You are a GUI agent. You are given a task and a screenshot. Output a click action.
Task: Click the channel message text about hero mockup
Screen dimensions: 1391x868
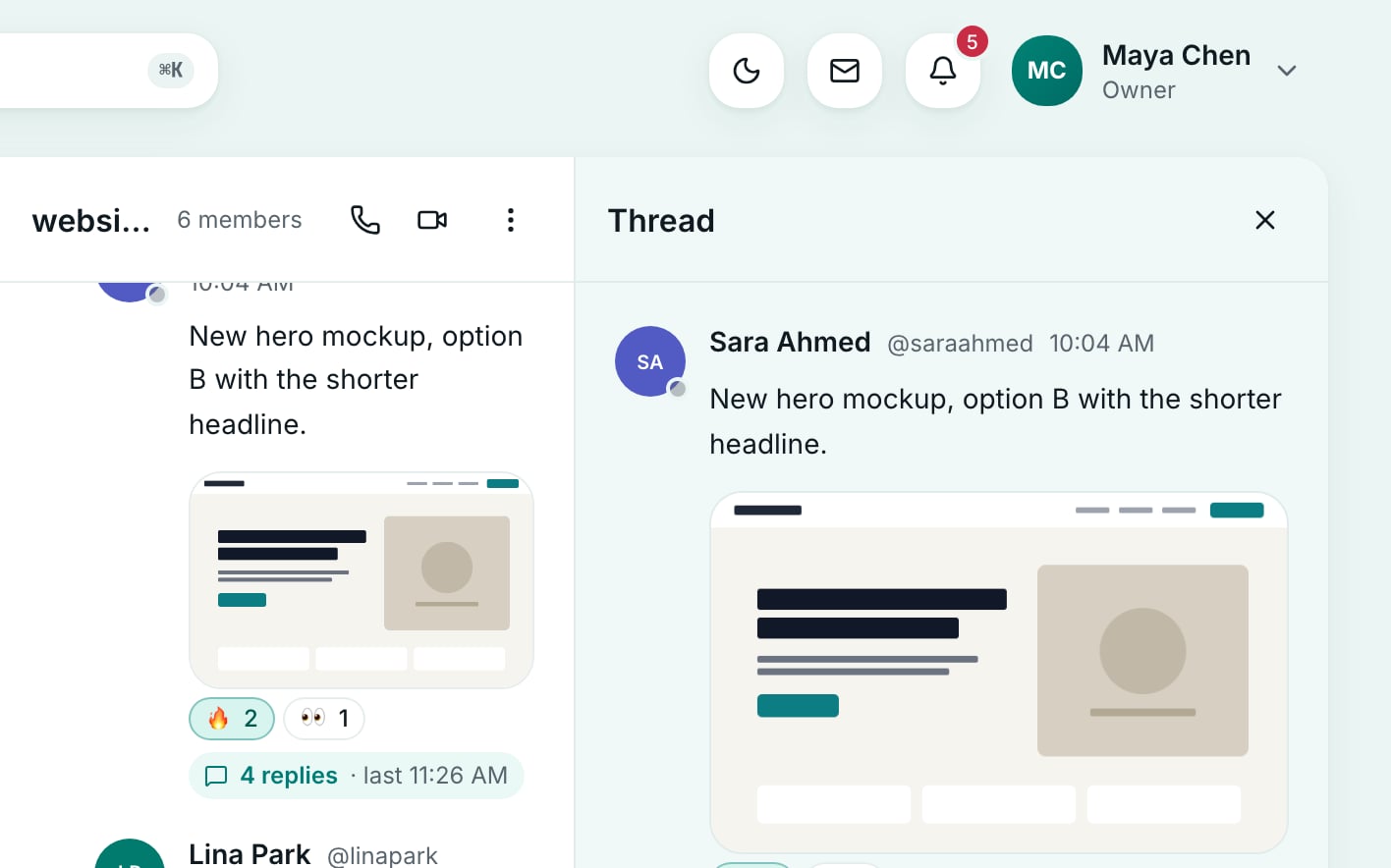[356, 380]
